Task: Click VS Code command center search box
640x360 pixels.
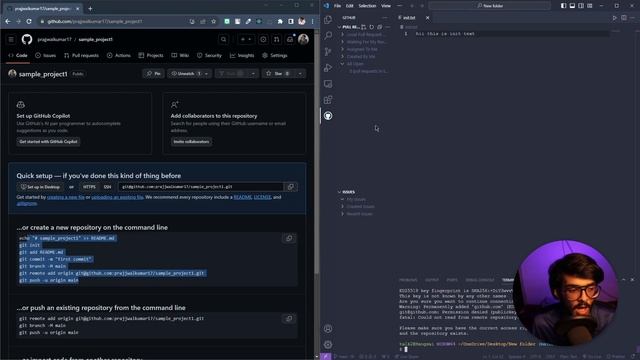Action: pos(490,6)
